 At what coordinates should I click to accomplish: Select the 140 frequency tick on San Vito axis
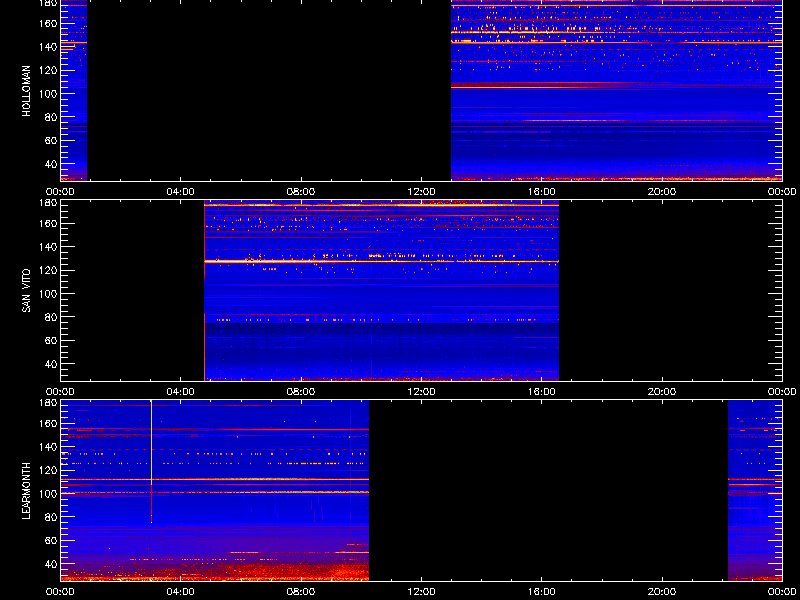tap(48, 247)
